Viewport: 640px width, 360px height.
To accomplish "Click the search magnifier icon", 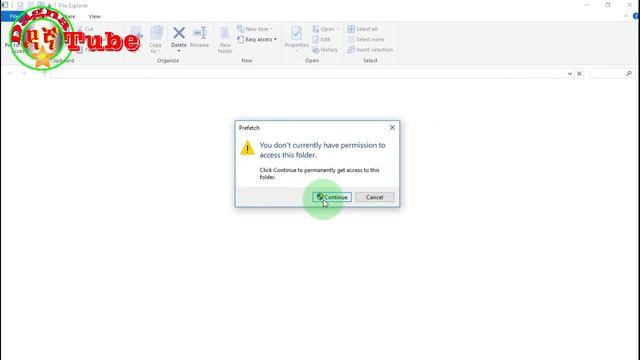I will point(629,73).
